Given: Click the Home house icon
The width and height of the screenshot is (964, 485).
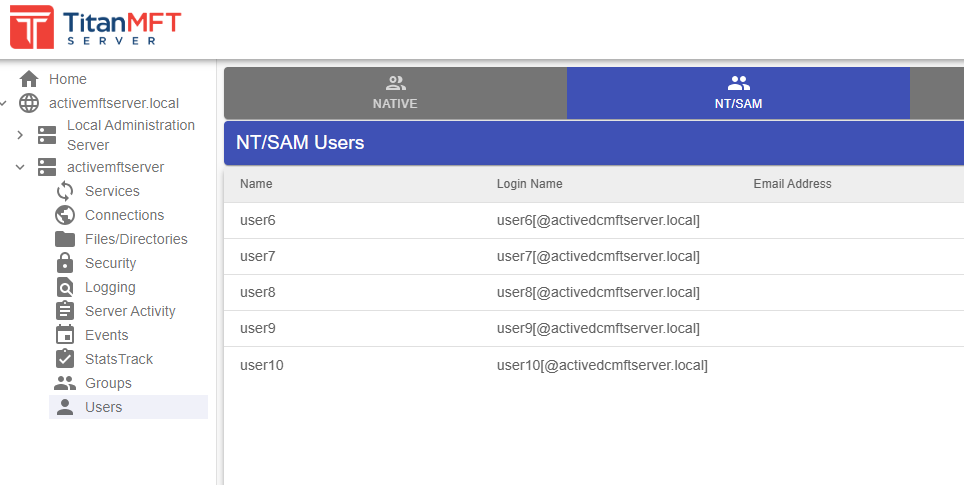Looking at the screenshot, I should [x=29, y=79].
